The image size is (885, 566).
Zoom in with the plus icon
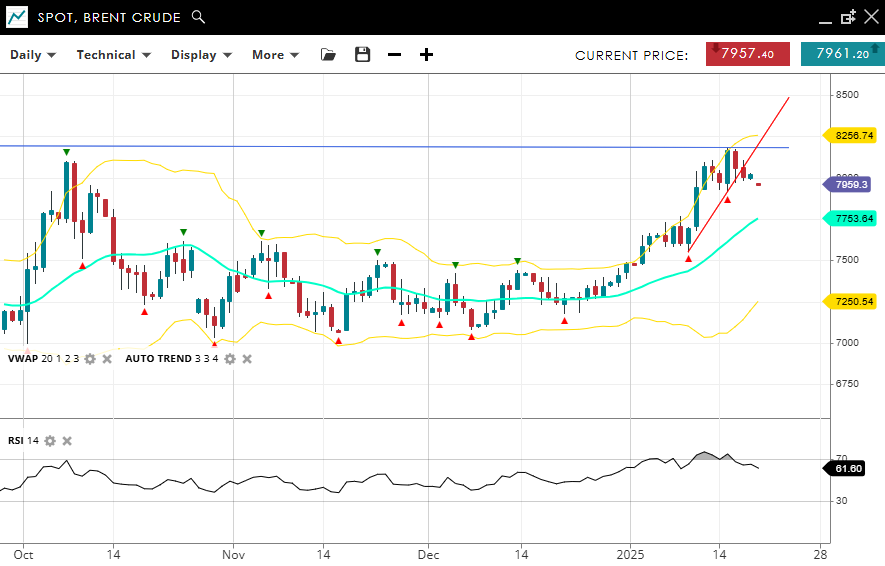pyautogui.click(x=427, y=55)
